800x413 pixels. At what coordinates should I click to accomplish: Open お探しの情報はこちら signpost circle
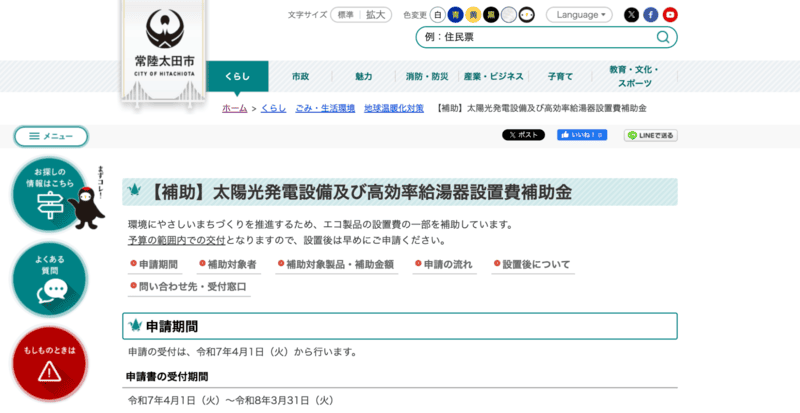point(49,195)
